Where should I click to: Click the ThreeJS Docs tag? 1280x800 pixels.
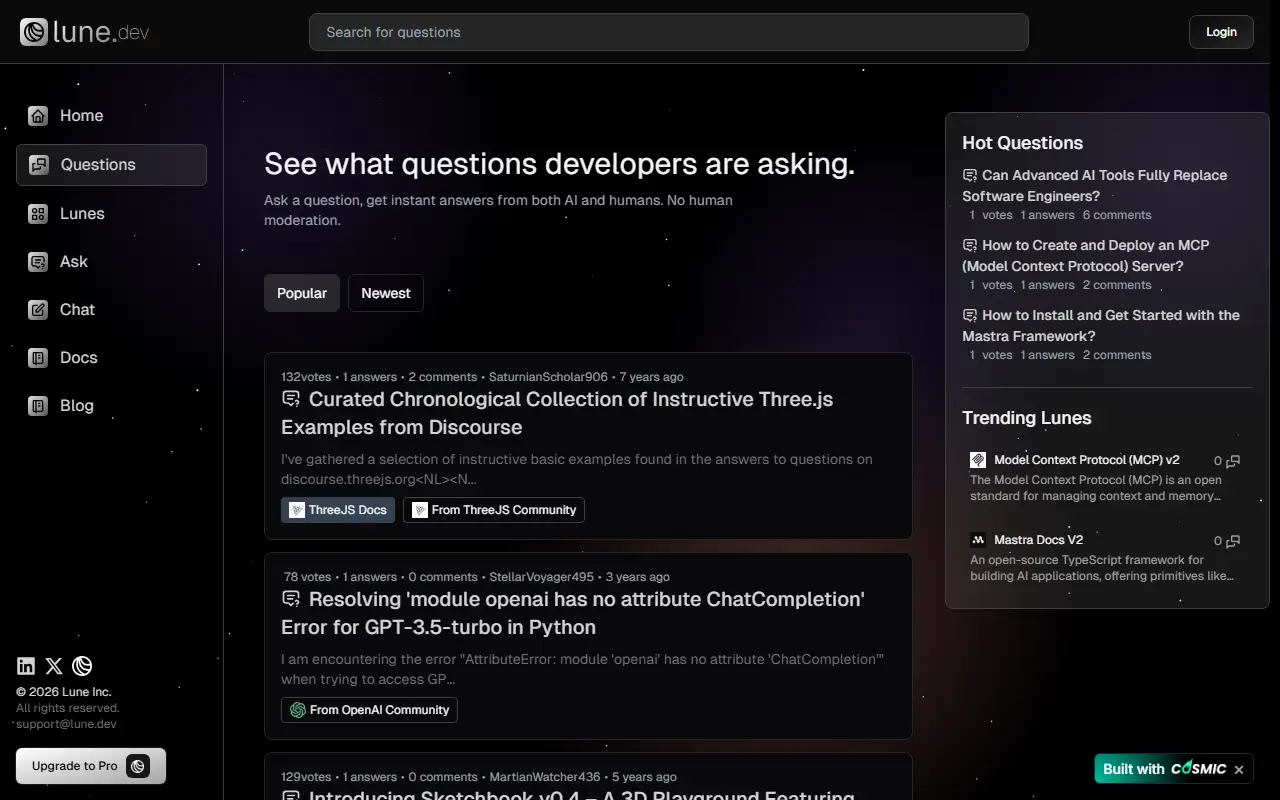coord(338,510)
